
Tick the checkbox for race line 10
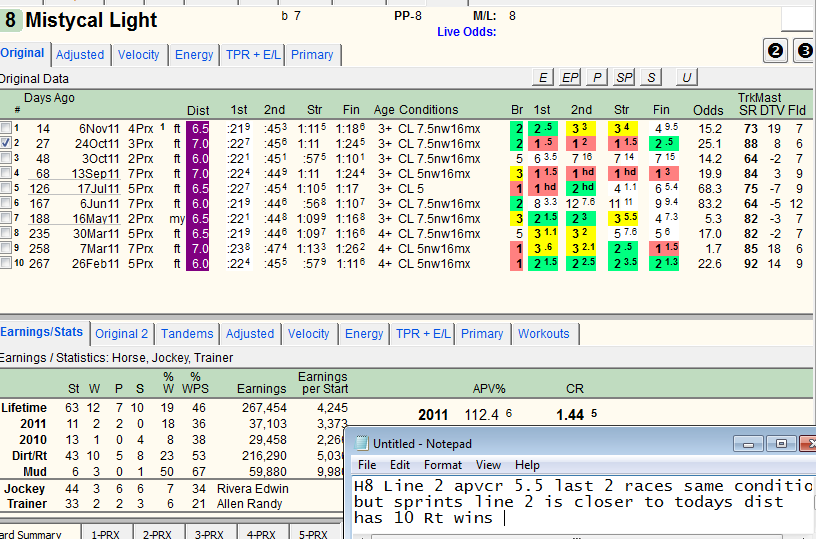pyautogui.click(x=5, y=263)
